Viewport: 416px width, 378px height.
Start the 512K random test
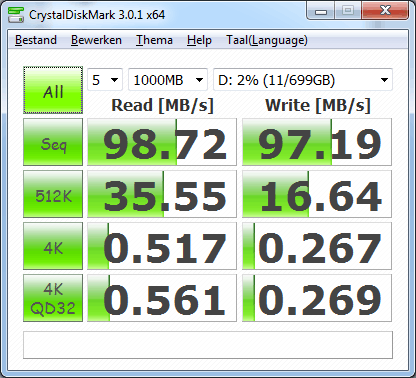[x=53, y=194]
